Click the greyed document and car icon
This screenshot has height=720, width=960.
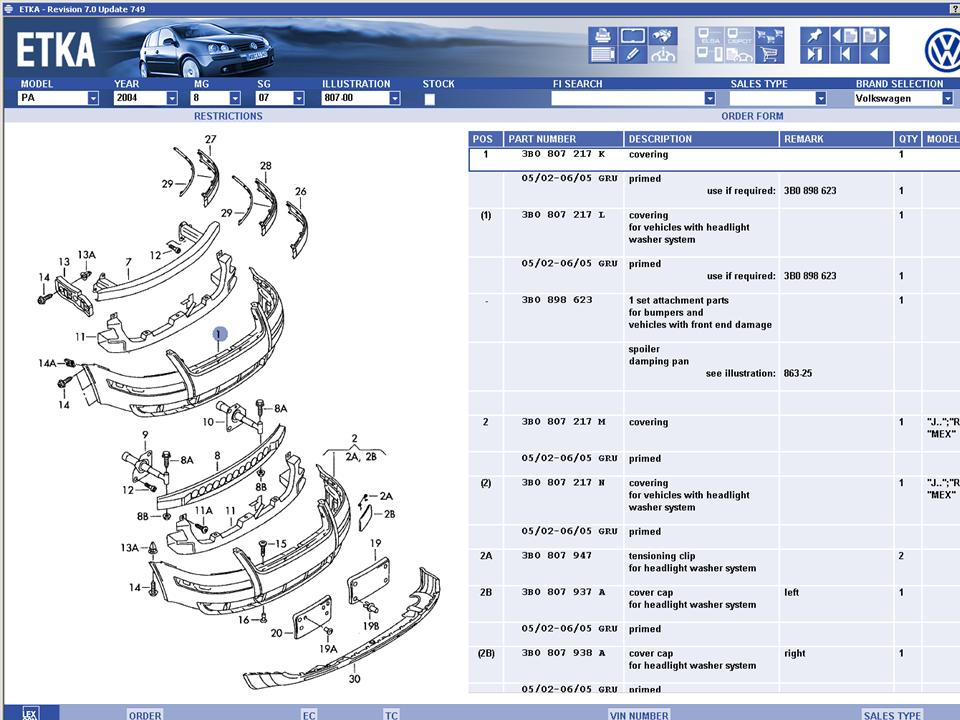point(740,55)
